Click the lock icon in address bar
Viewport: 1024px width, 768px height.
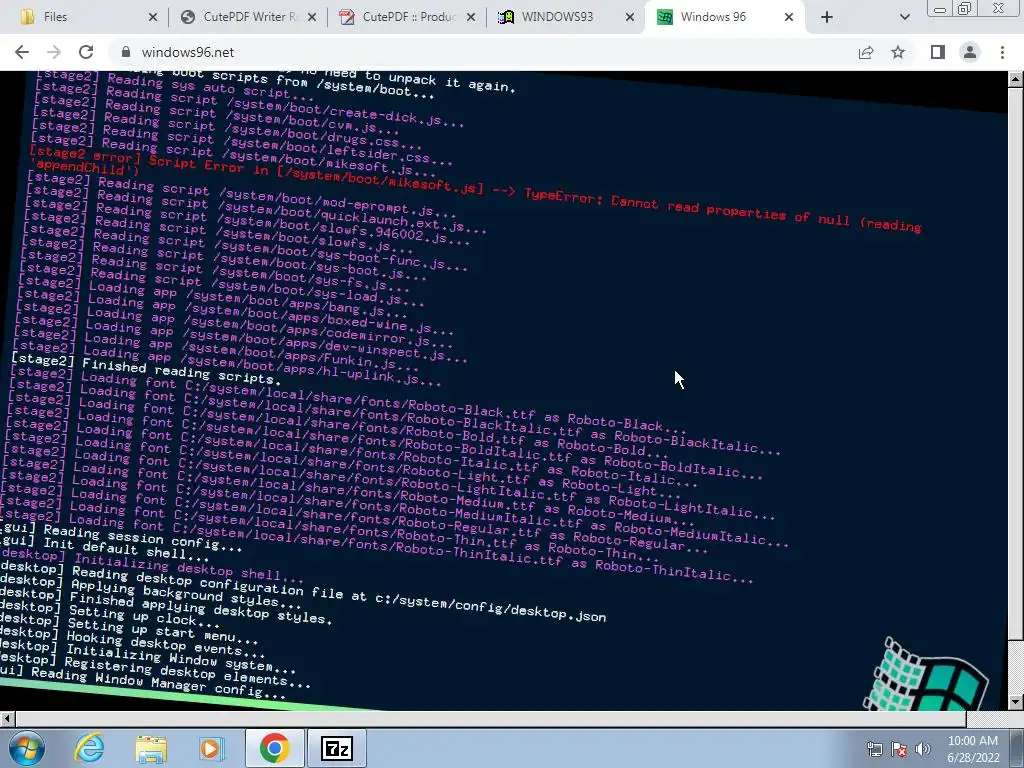[126, 52]
